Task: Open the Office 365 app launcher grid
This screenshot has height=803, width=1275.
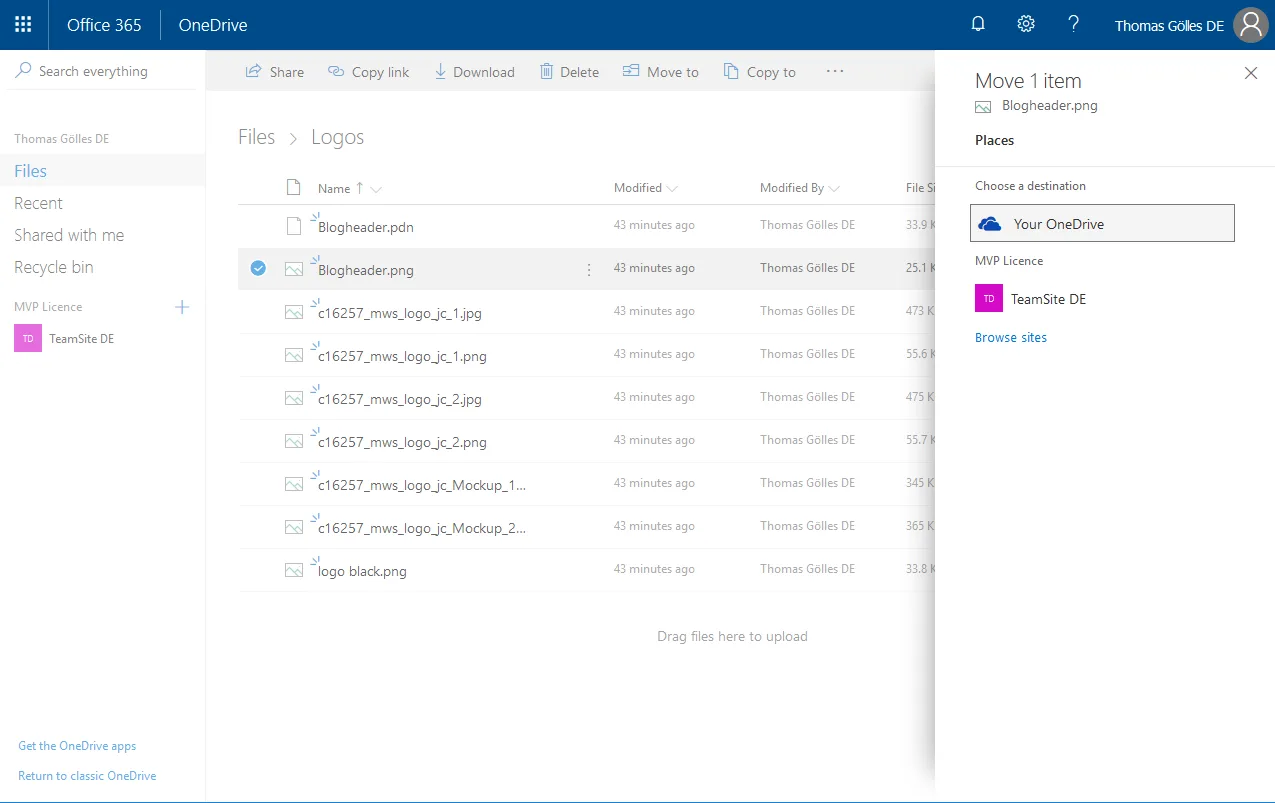Action: click(x=23, y=24)
